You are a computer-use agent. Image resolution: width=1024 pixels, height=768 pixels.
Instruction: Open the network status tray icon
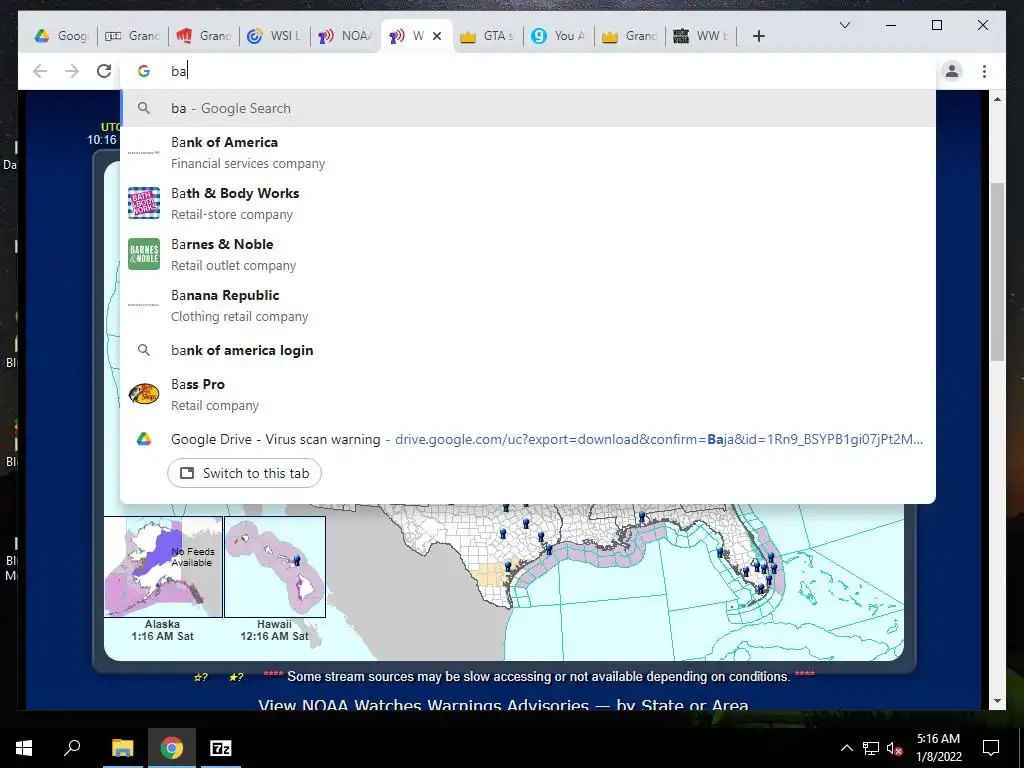pyautogui.click(x=871, y=748)
